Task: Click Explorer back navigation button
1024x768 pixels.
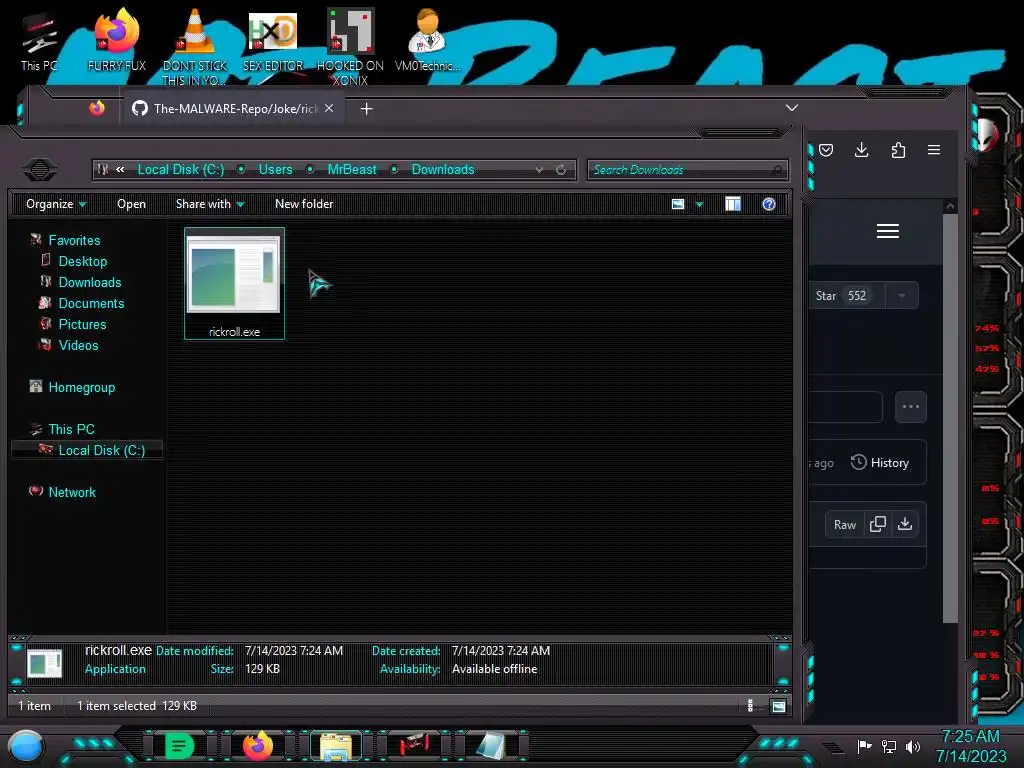Action: 40,170
